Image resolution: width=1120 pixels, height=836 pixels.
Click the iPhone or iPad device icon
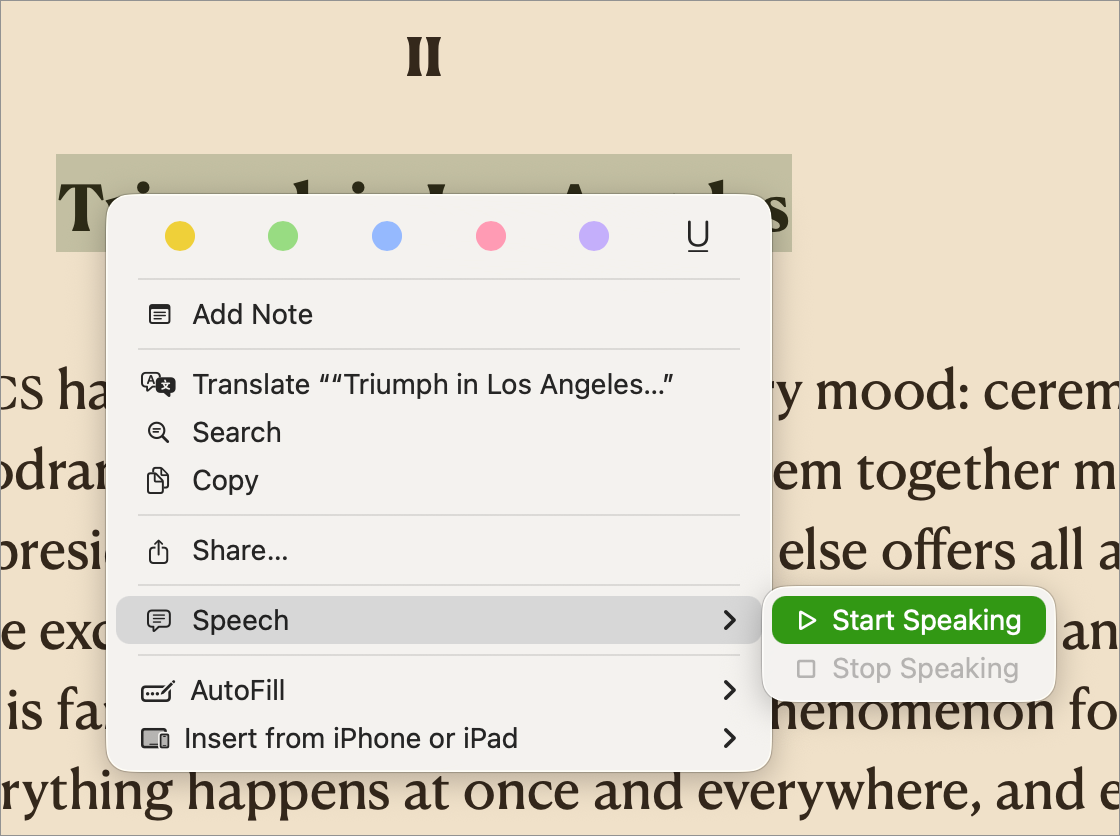coord(156,739)
